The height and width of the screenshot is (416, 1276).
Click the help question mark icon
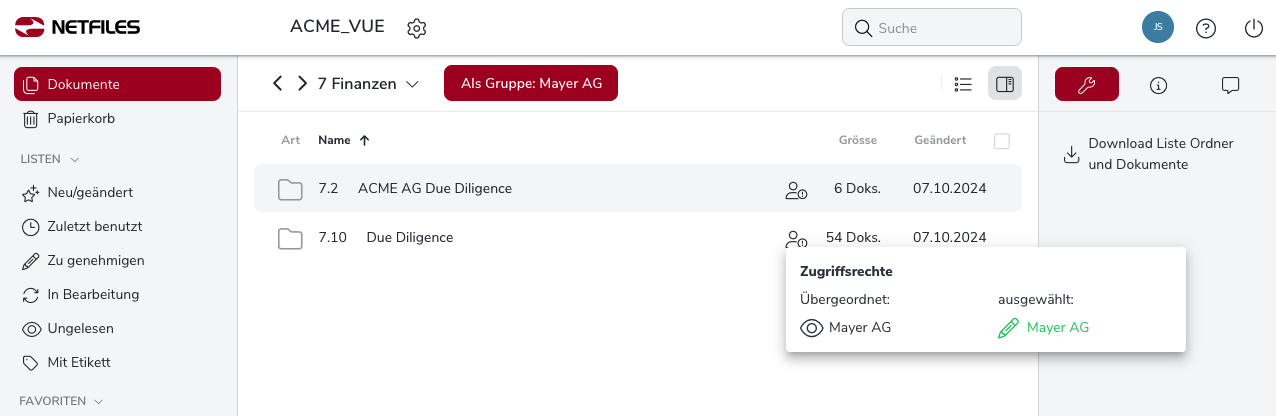[x=1206, y=28]
